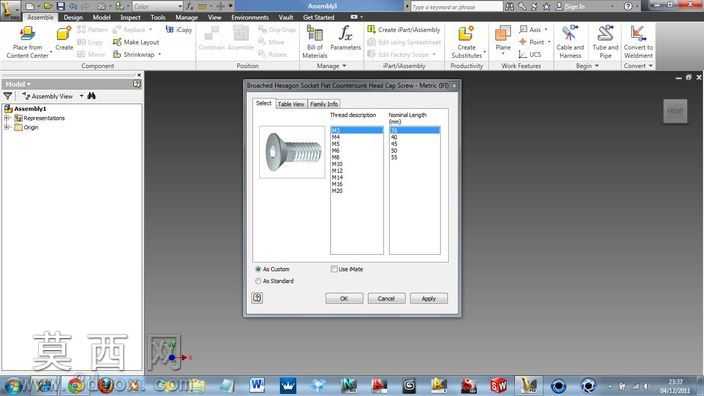Expand the Origin tree node

click(7, 128)
